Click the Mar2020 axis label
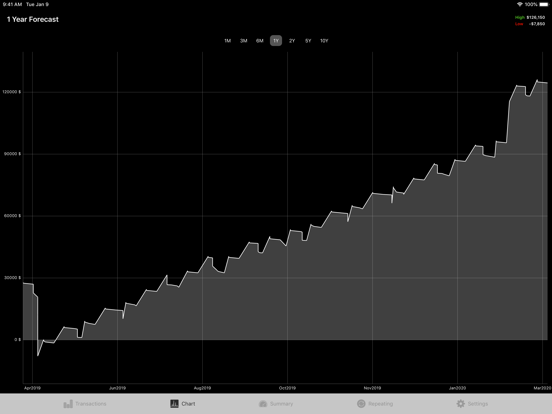The width and height of the screenshot is (552, 414). click(x=542, y=388)
